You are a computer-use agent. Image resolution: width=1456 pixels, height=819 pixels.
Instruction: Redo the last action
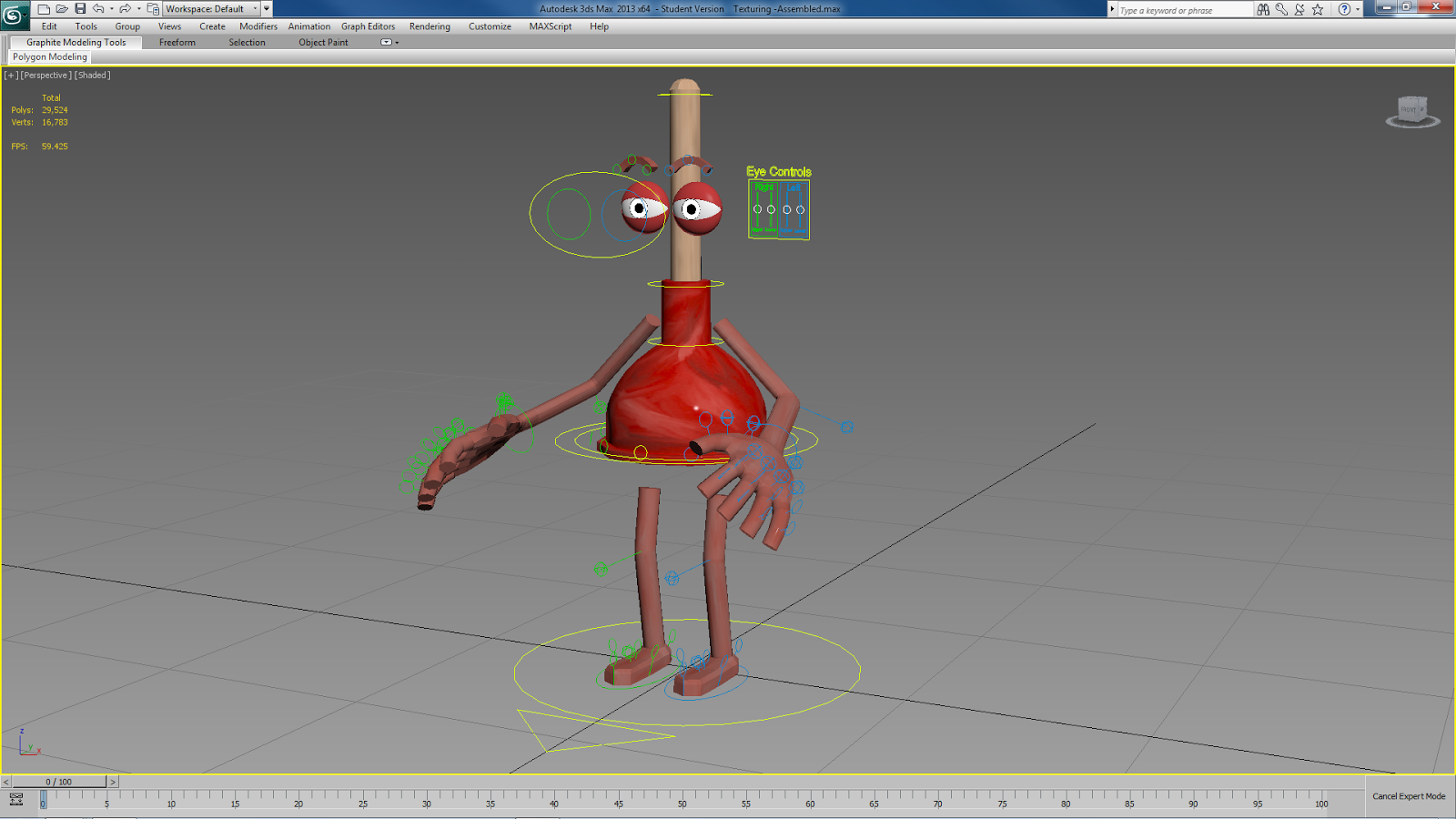(x=126, y=7)
